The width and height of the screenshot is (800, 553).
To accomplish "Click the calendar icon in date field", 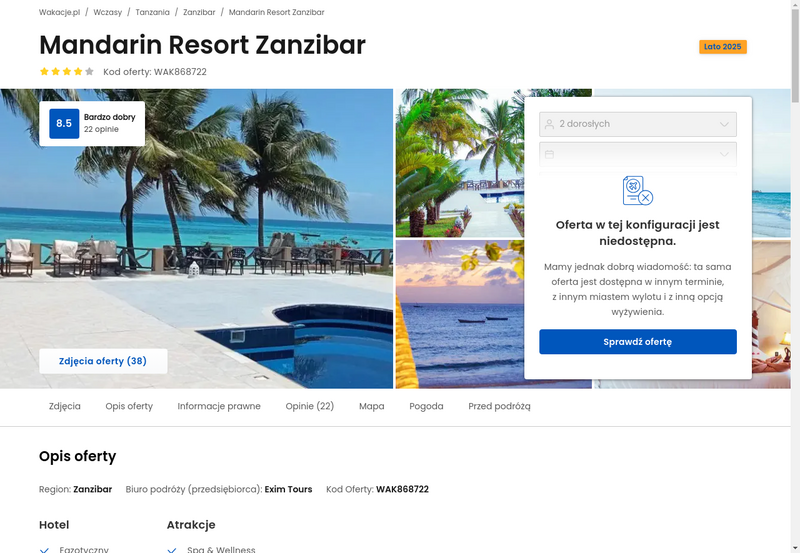I will pyautogui.click(x=549, y=154).
